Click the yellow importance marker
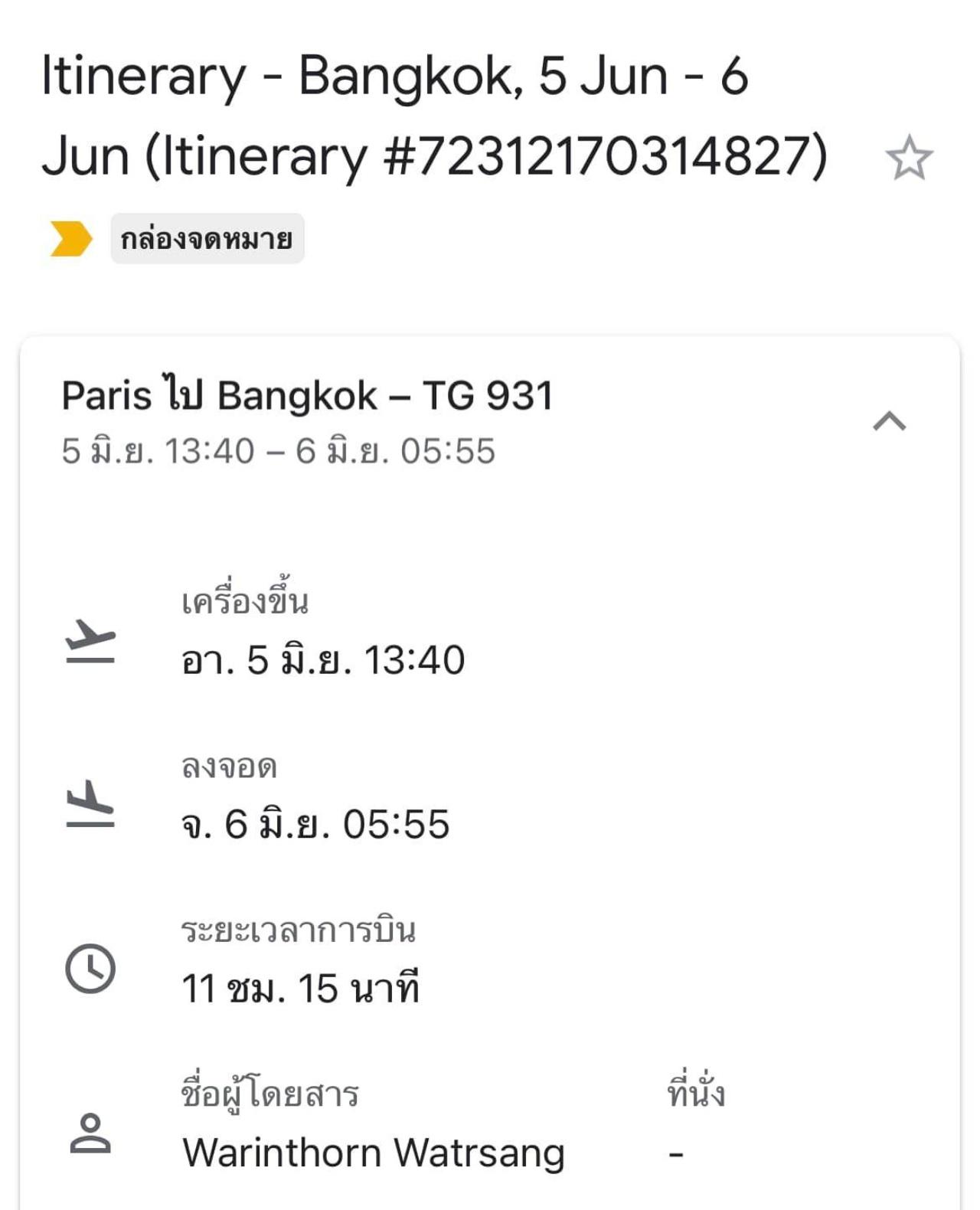Screen dimensions: 980x1210 (x=71, y=239)
